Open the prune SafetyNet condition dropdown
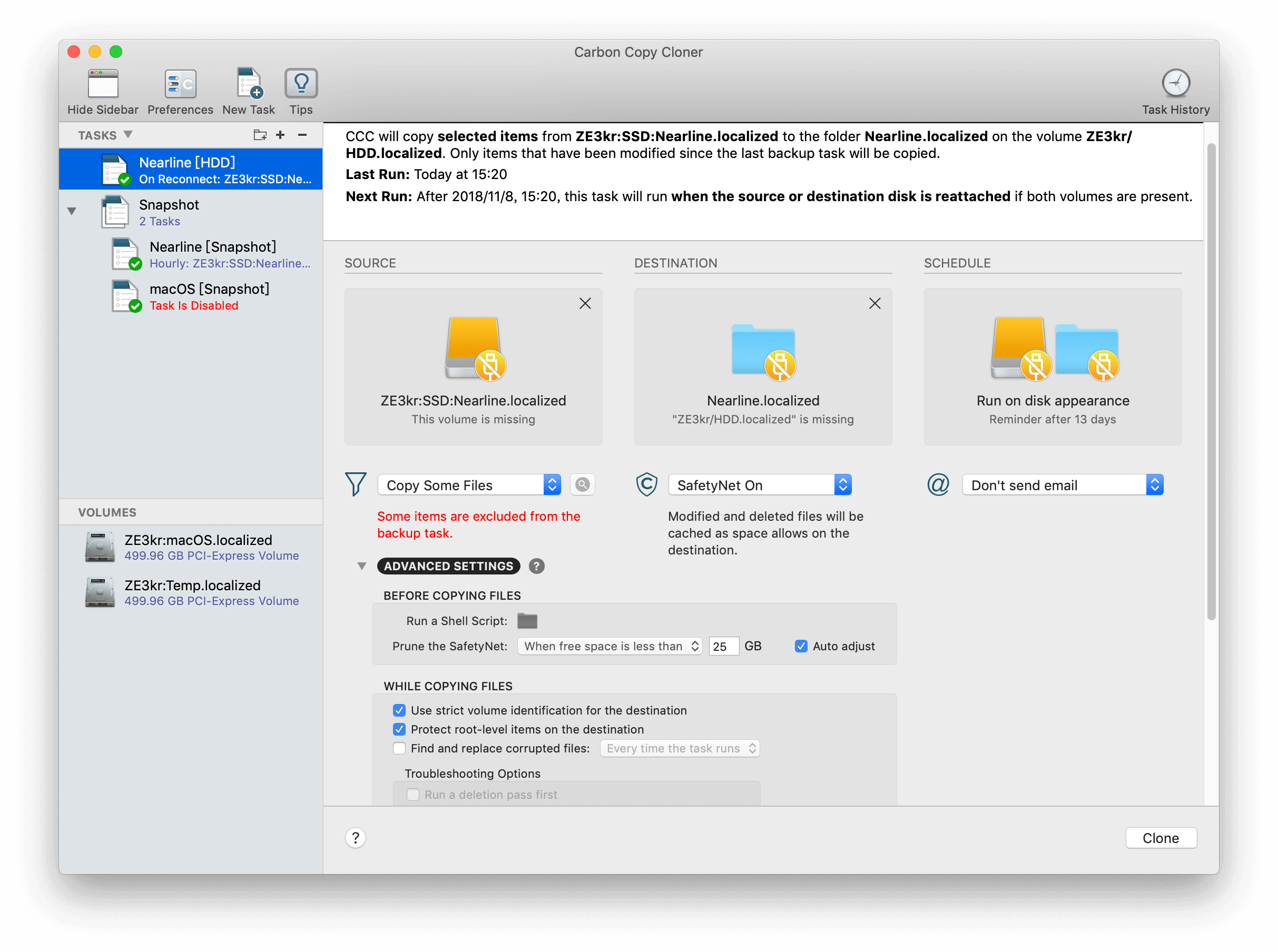 tap(609, 647)
